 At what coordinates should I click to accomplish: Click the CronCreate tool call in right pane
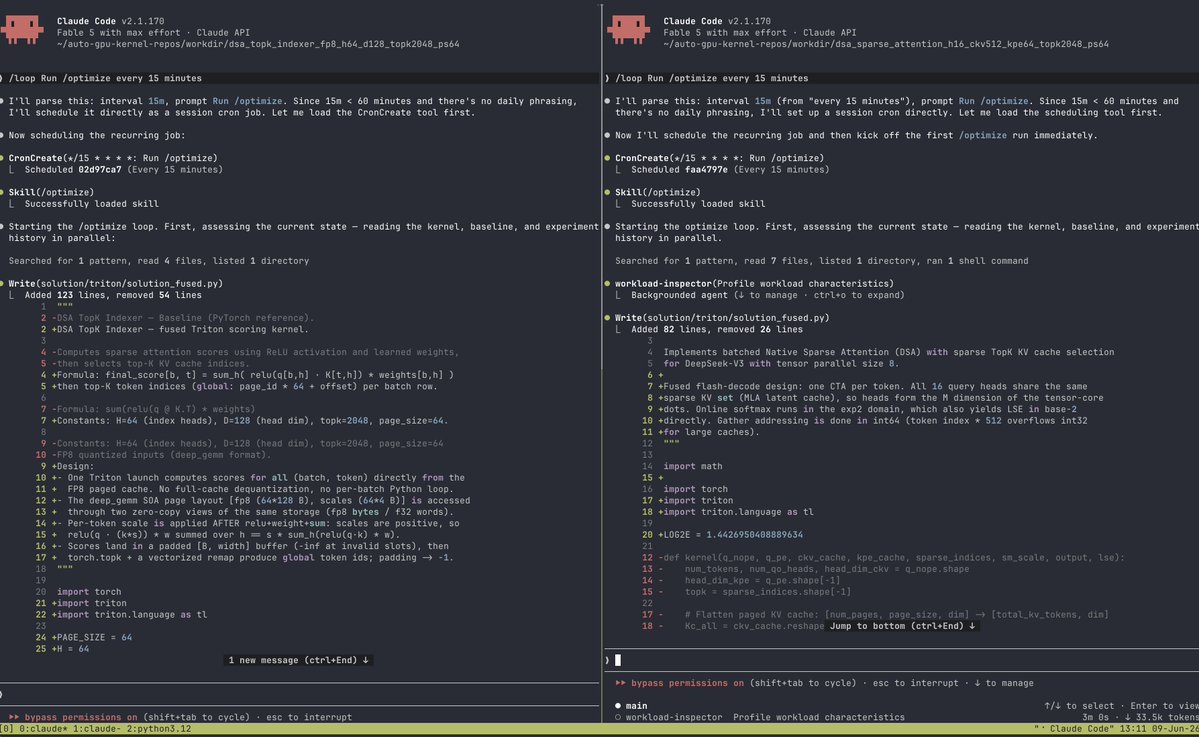[720, 158]
